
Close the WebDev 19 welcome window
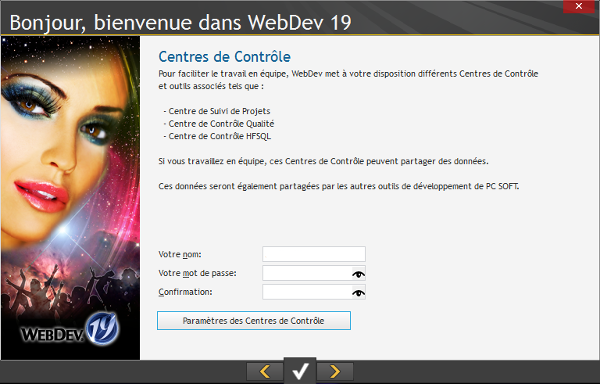[579, 6]
